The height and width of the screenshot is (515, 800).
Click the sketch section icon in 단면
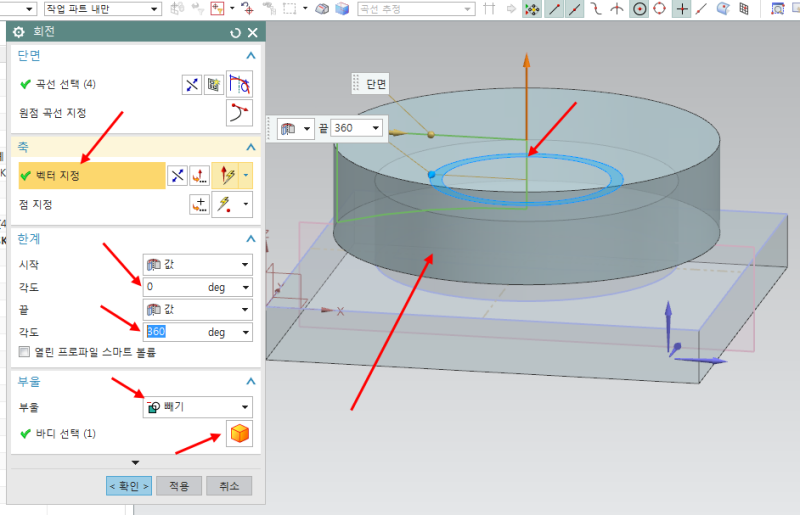click(214, 85)
